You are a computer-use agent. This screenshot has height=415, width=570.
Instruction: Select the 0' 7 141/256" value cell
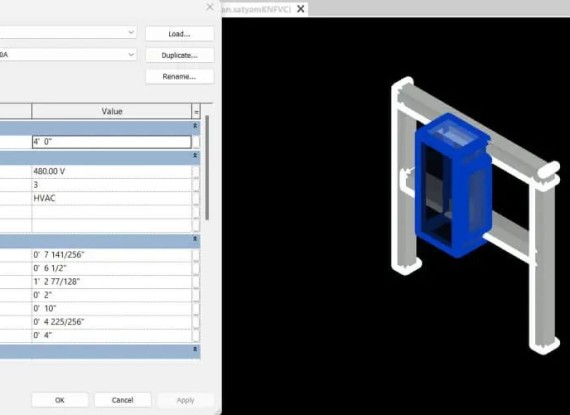coord(112,255)
